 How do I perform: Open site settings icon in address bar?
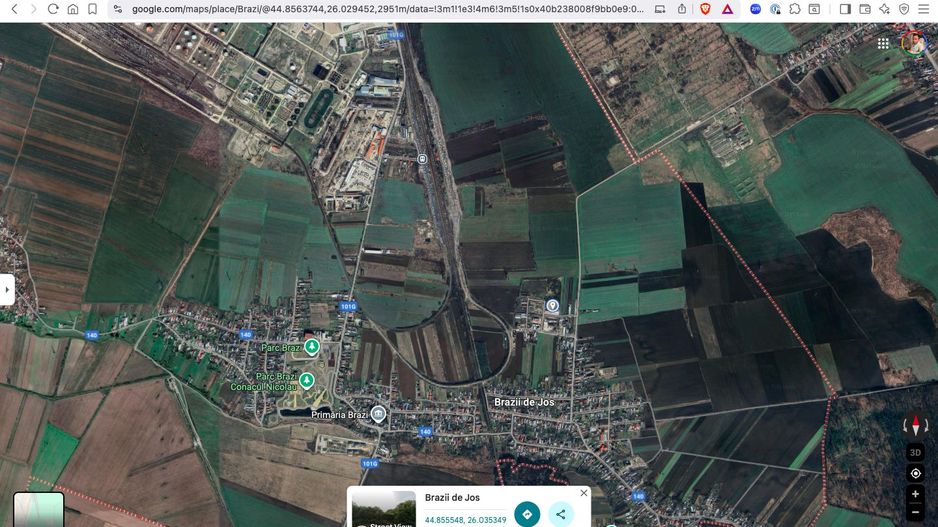(x=118, y=9)
